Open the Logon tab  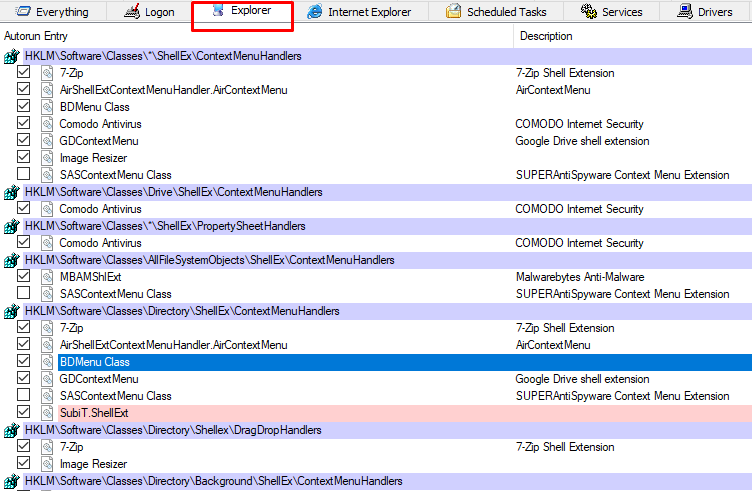pos(149,12)
